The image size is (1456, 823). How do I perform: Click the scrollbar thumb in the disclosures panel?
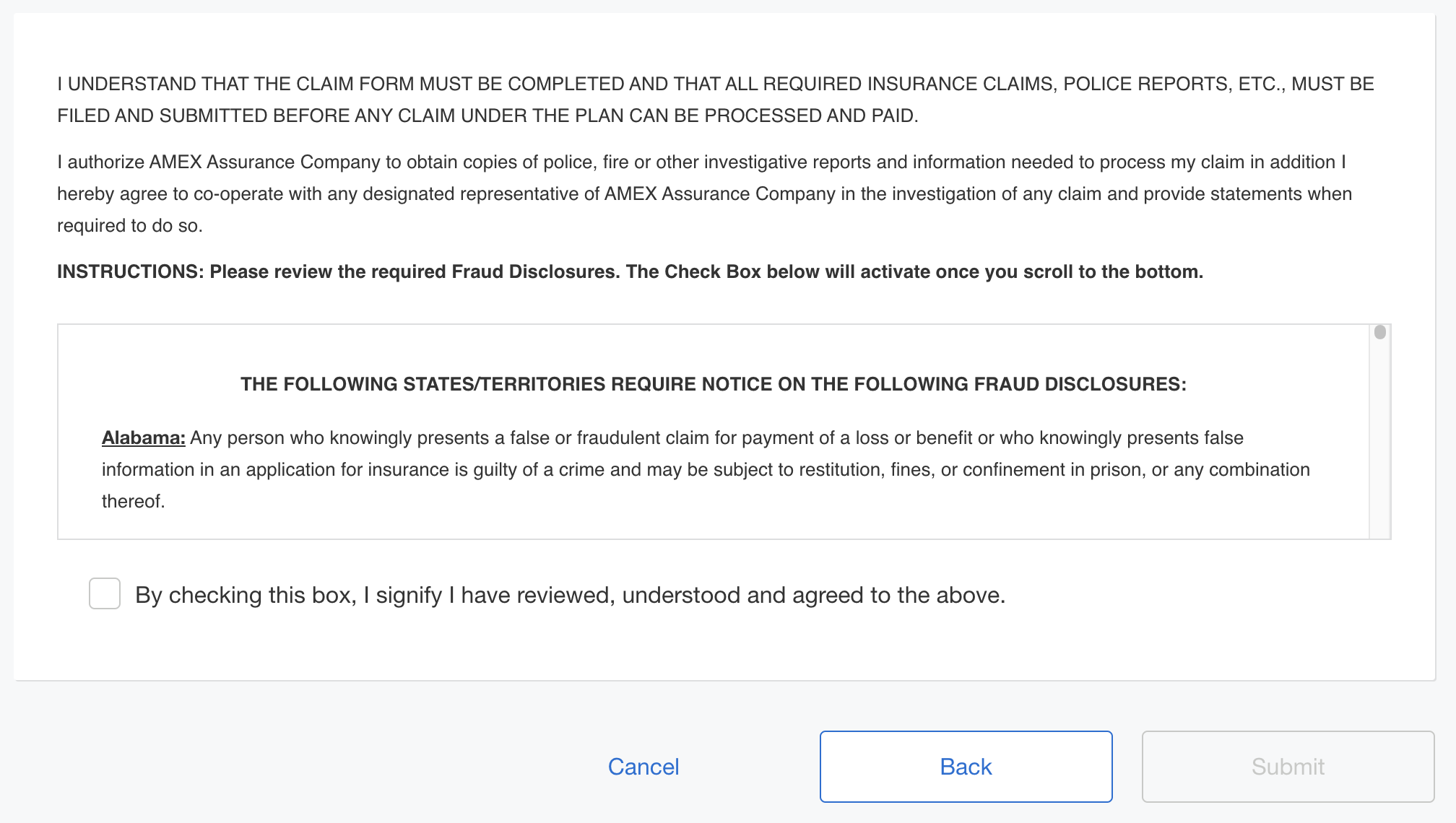click(1379, 333)
